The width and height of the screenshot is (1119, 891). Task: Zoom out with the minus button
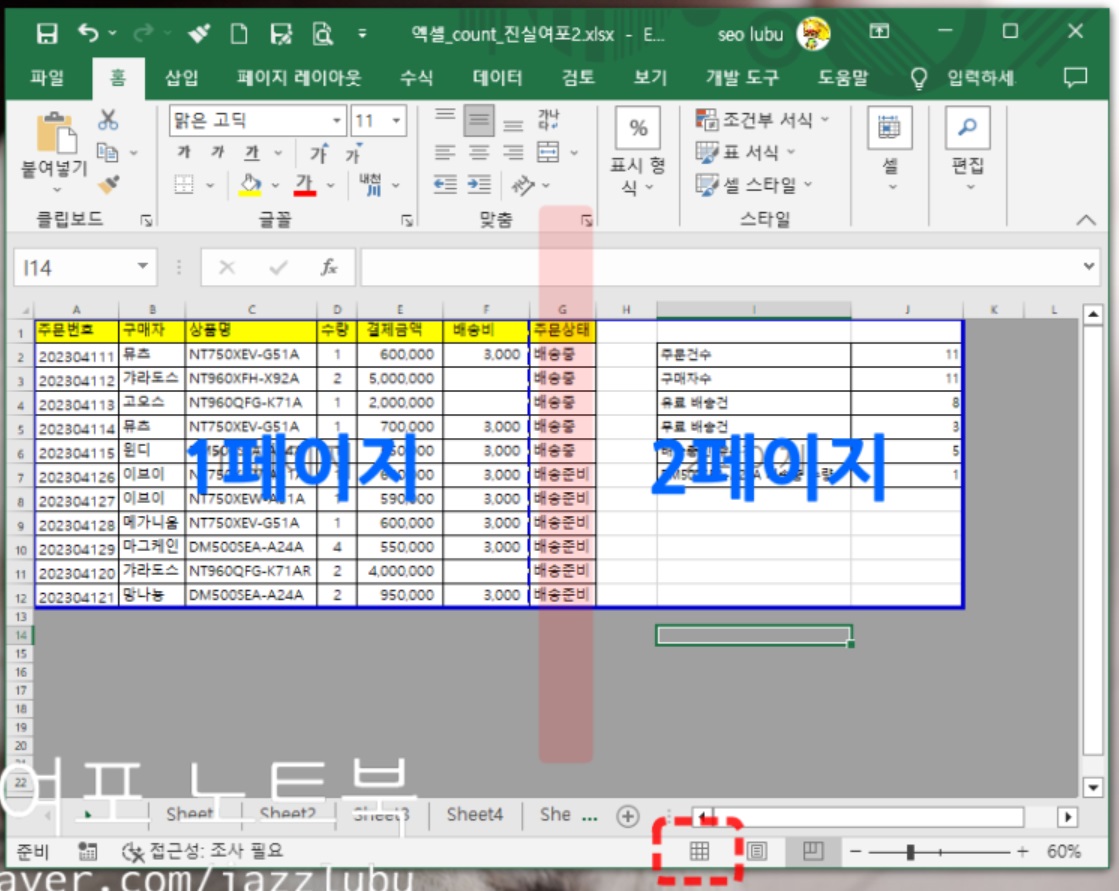(856, 851)
